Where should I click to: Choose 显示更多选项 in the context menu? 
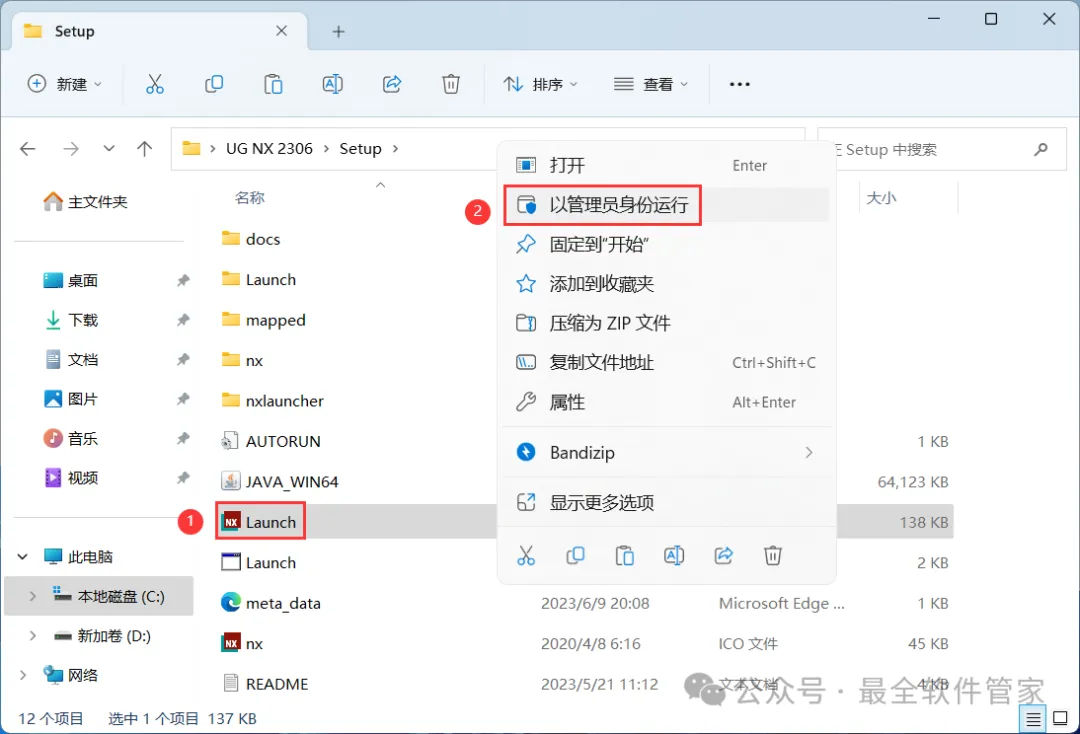pos(665,503)
